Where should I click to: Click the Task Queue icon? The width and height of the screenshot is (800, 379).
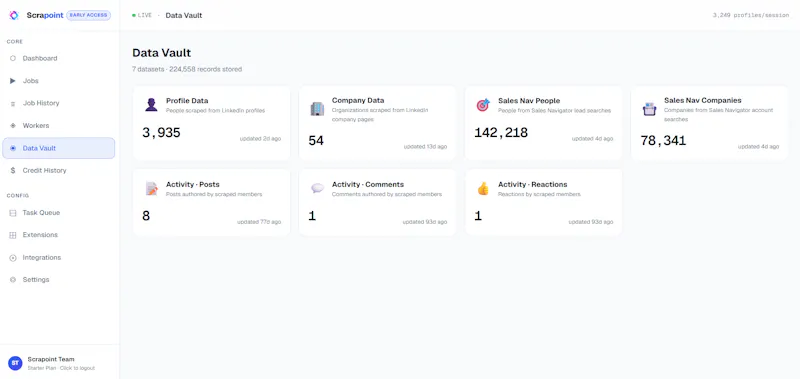coord(13,213)
